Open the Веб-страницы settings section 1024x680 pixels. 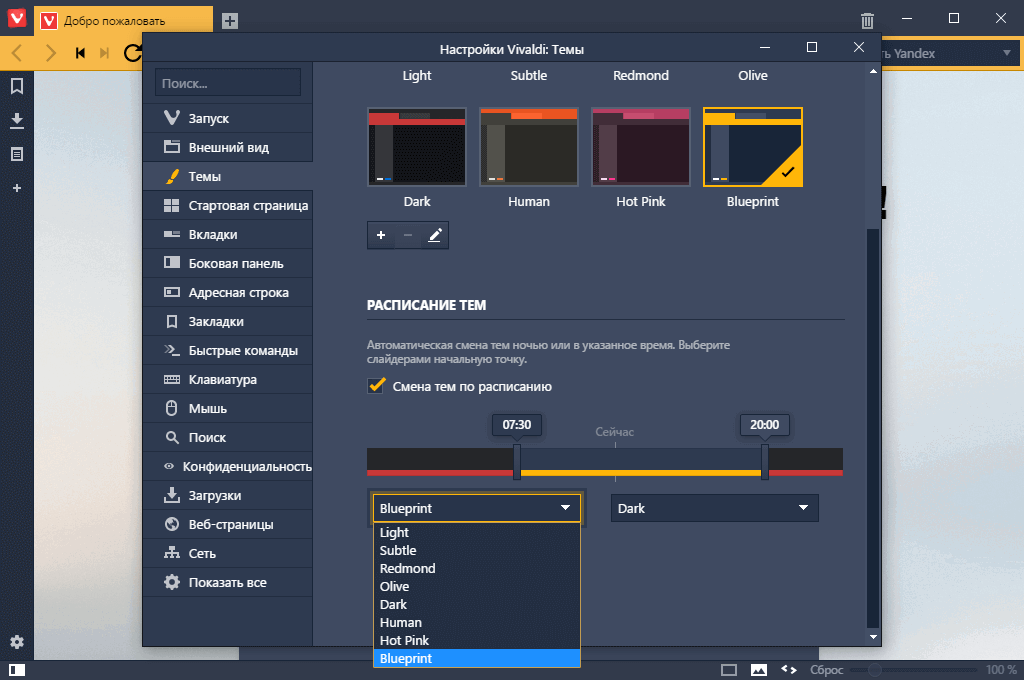click(x=228, y=525)
